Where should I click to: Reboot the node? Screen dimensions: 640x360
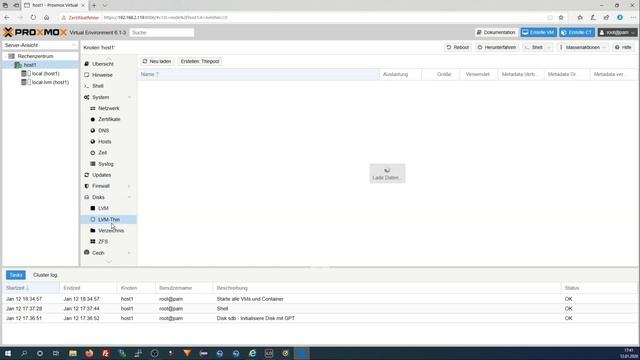click(458, 47)
